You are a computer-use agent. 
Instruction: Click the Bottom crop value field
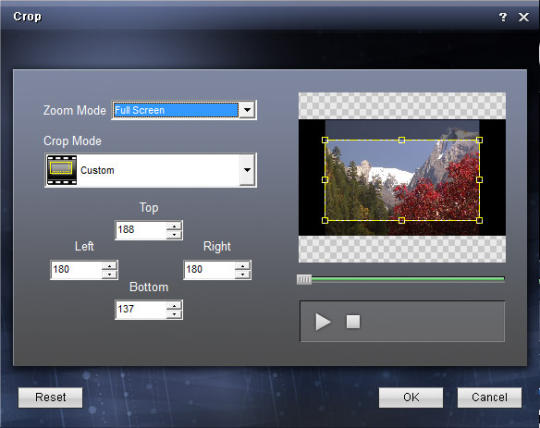[141, 310]
